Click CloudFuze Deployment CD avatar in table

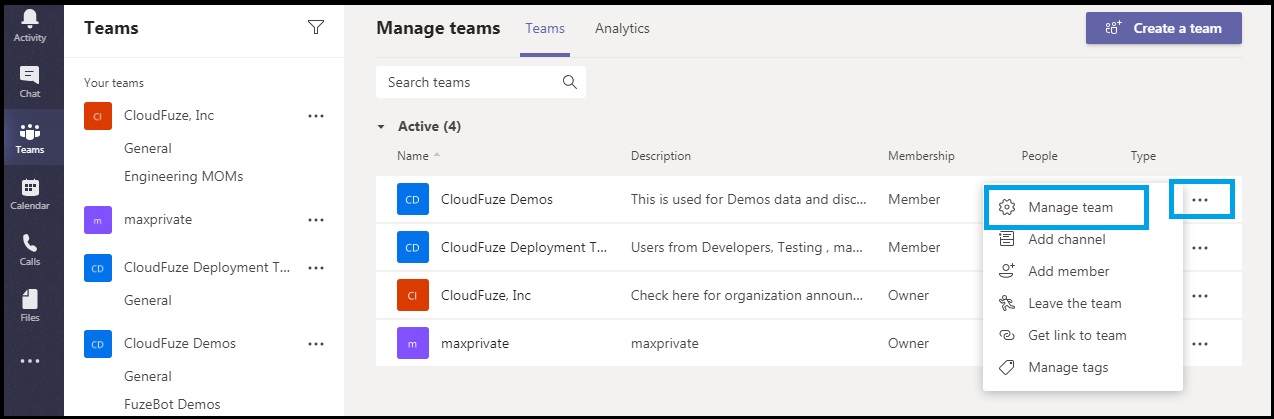(412, 247)
